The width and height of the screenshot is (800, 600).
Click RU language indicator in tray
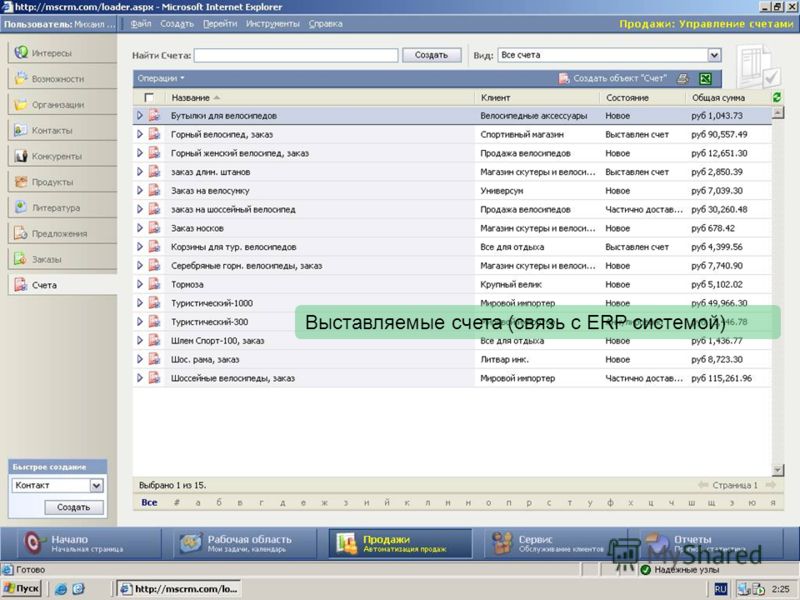click(720, 589)
